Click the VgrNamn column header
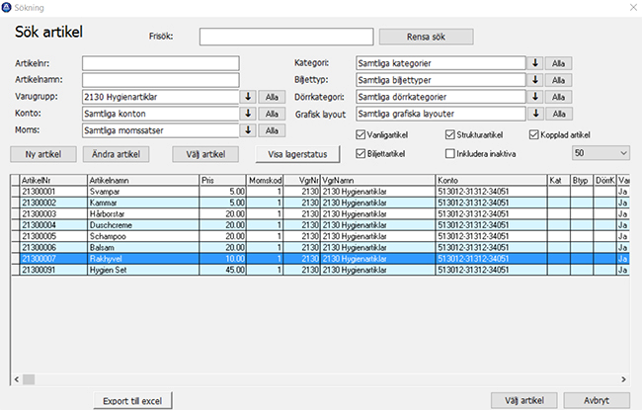Viewport: 642px width, 410px height. click(378, 180)
